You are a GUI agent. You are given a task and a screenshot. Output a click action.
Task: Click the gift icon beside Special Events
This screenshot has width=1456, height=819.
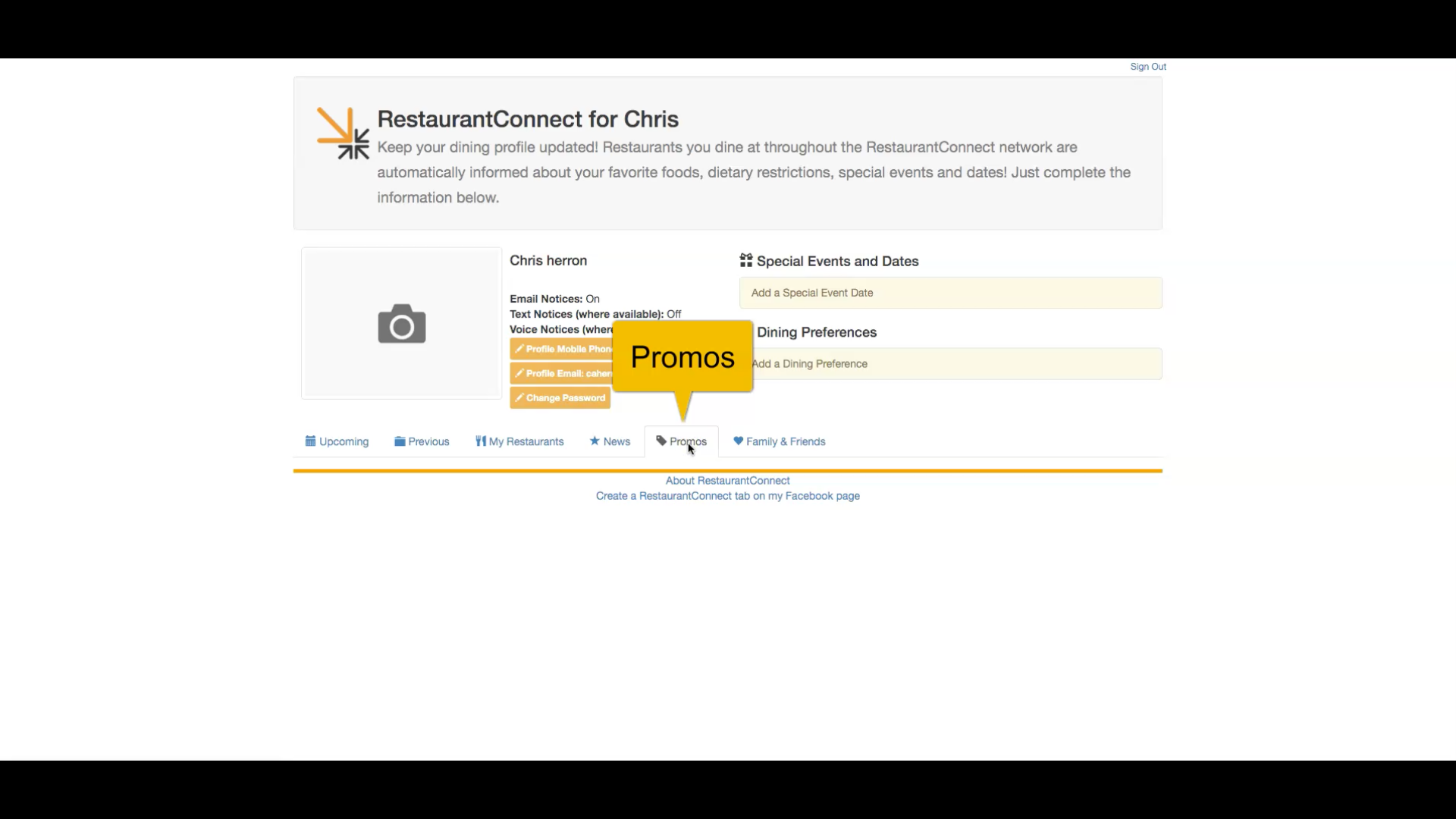tap(746, 260)
